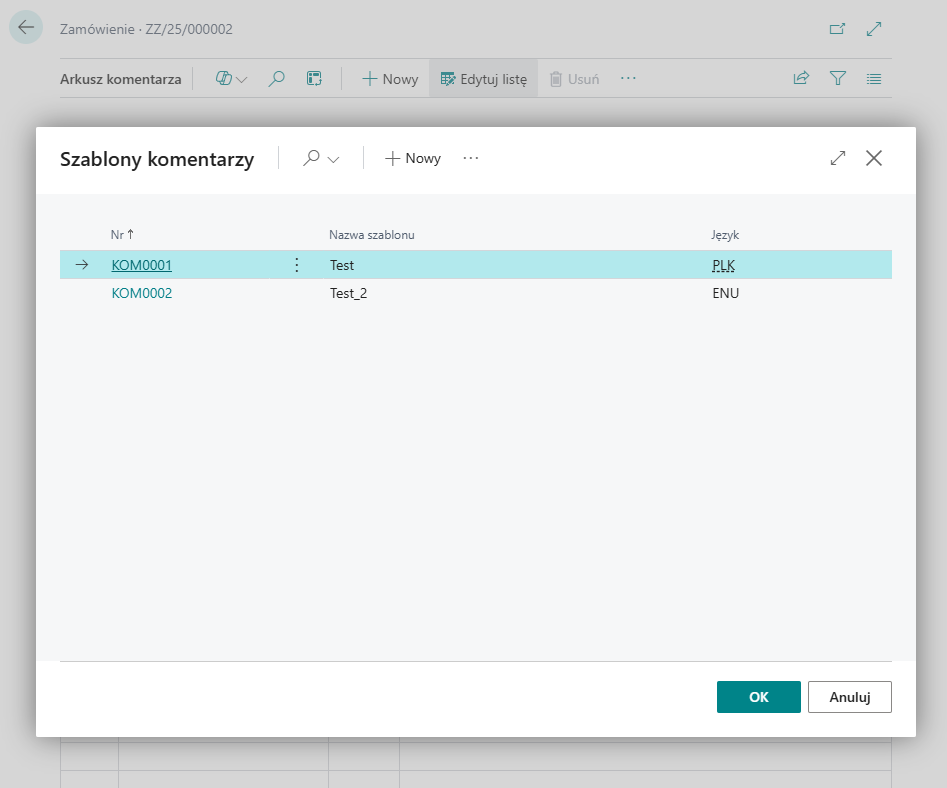Click the back arrow button

26,28
